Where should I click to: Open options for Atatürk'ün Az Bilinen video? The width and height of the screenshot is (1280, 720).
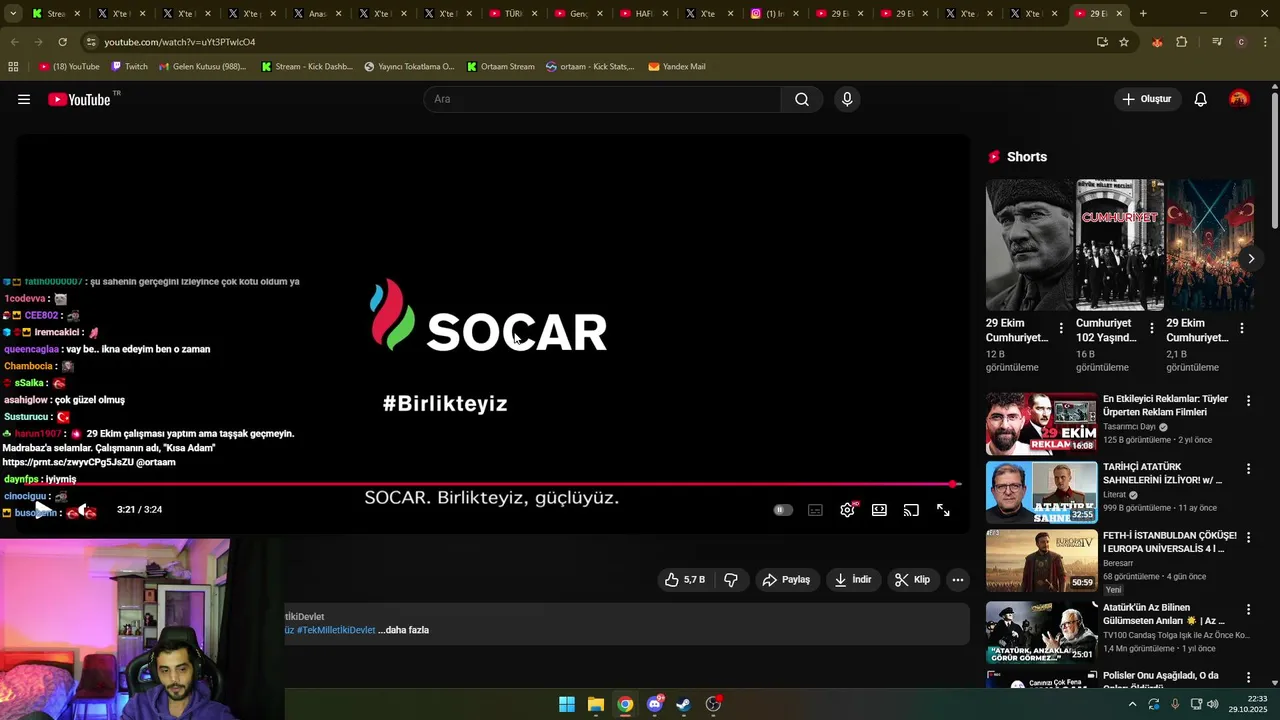pyautogui.click(x=1248, y=609)
